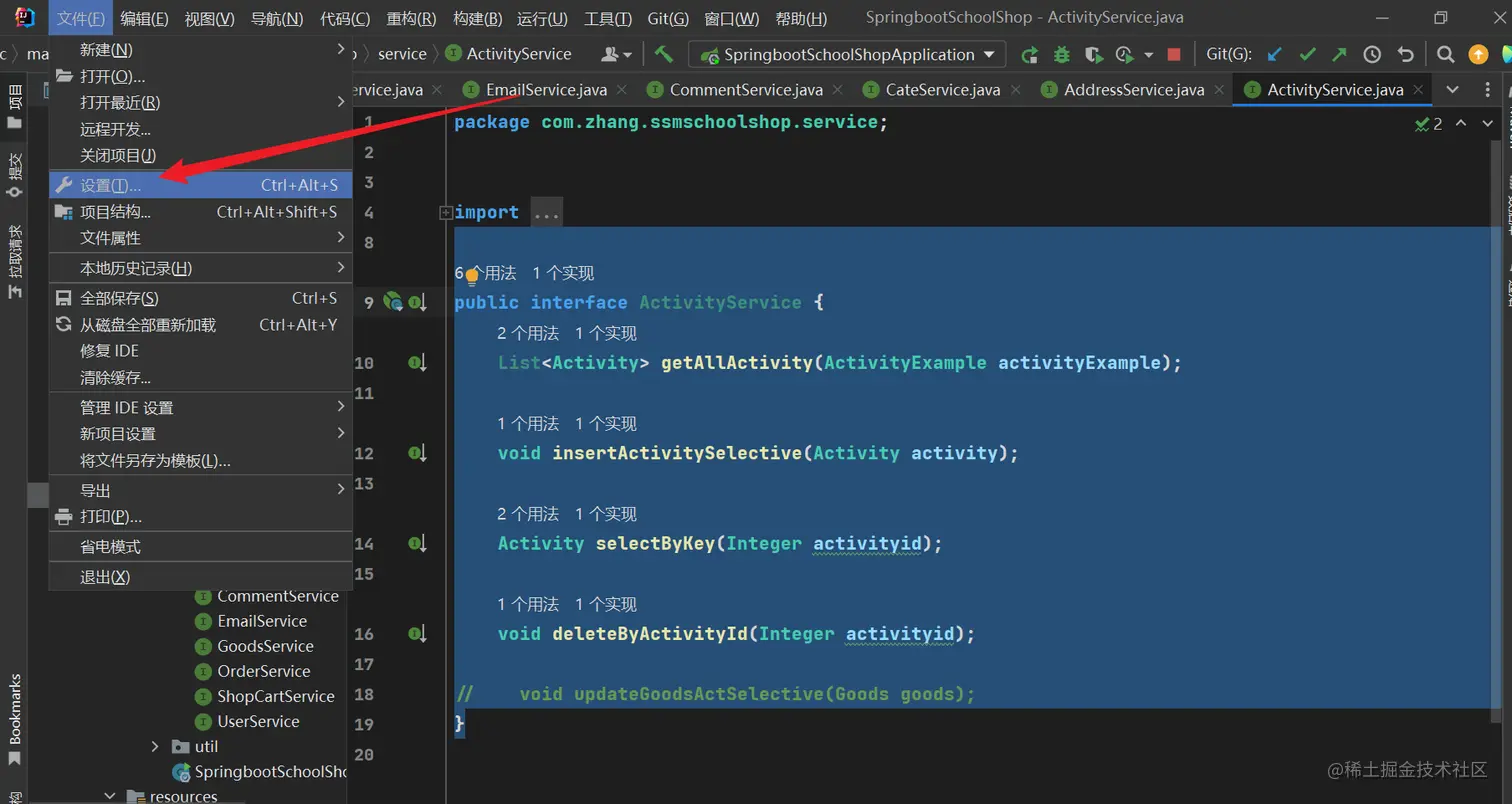Choose 退出(X) from the File menu
Screen dimensions: 1512x804
click(x=200, y=577)
